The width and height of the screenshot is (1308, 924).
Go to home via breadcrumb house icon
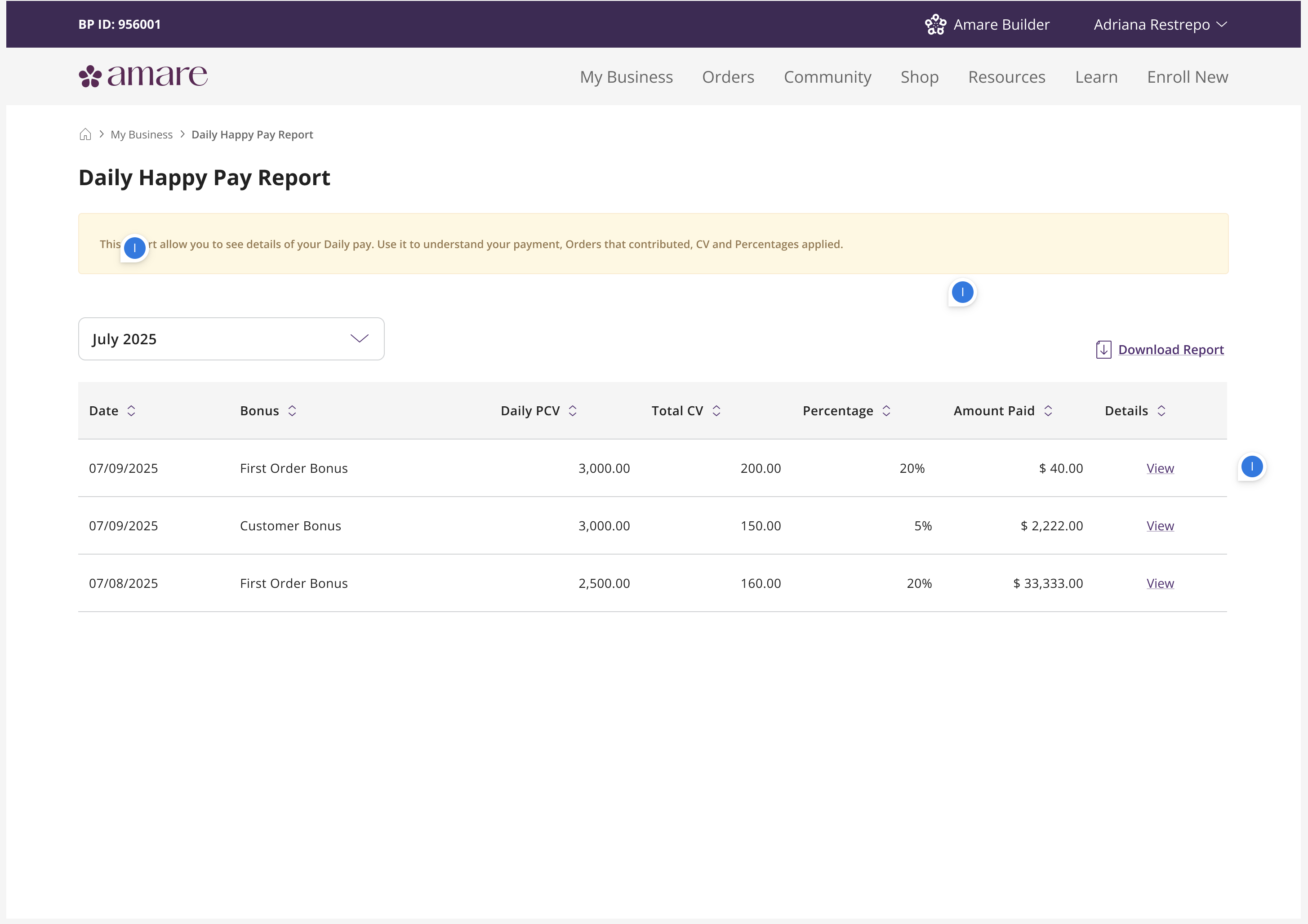click(x=85, y=134)
